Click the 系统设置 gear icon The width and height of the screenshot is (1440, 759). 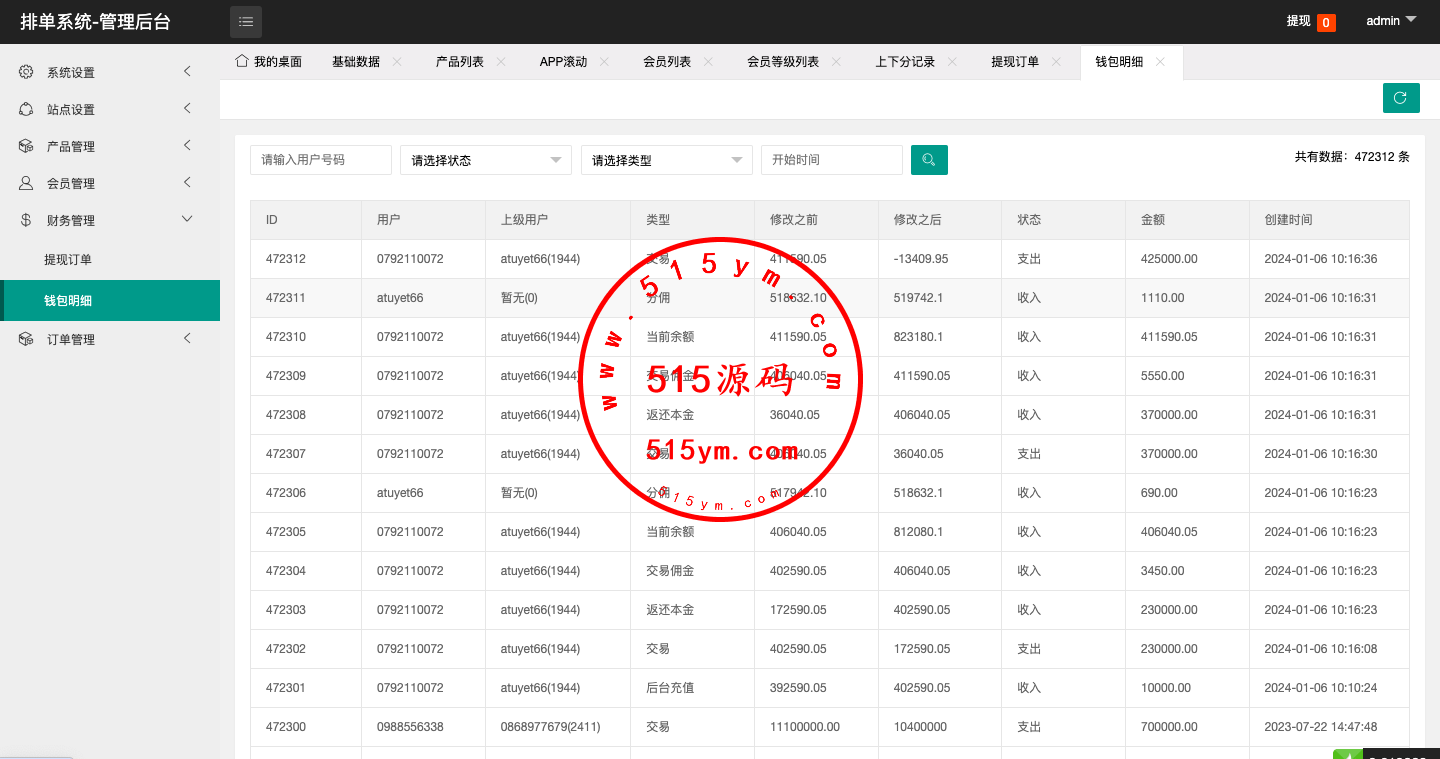click(x=26, y=72)
